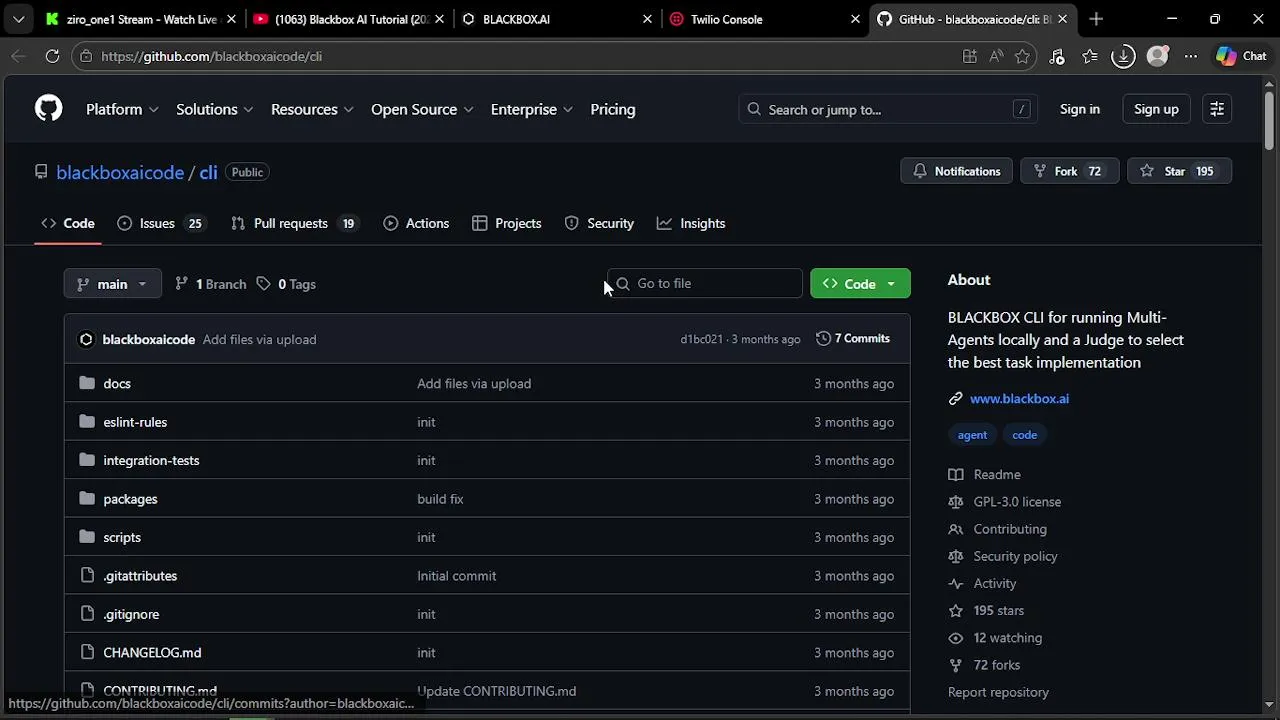Switch to the Projects tab
This screenshot has width=1280, height=720.
click(507, 223)
